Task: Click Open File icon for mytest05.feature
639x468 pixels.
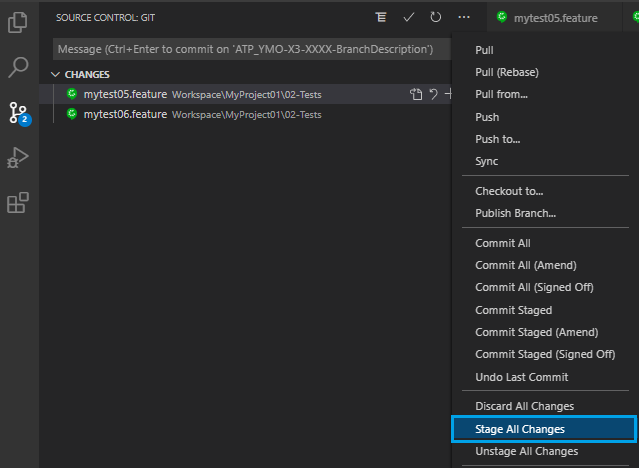Action: click(416, 94)
